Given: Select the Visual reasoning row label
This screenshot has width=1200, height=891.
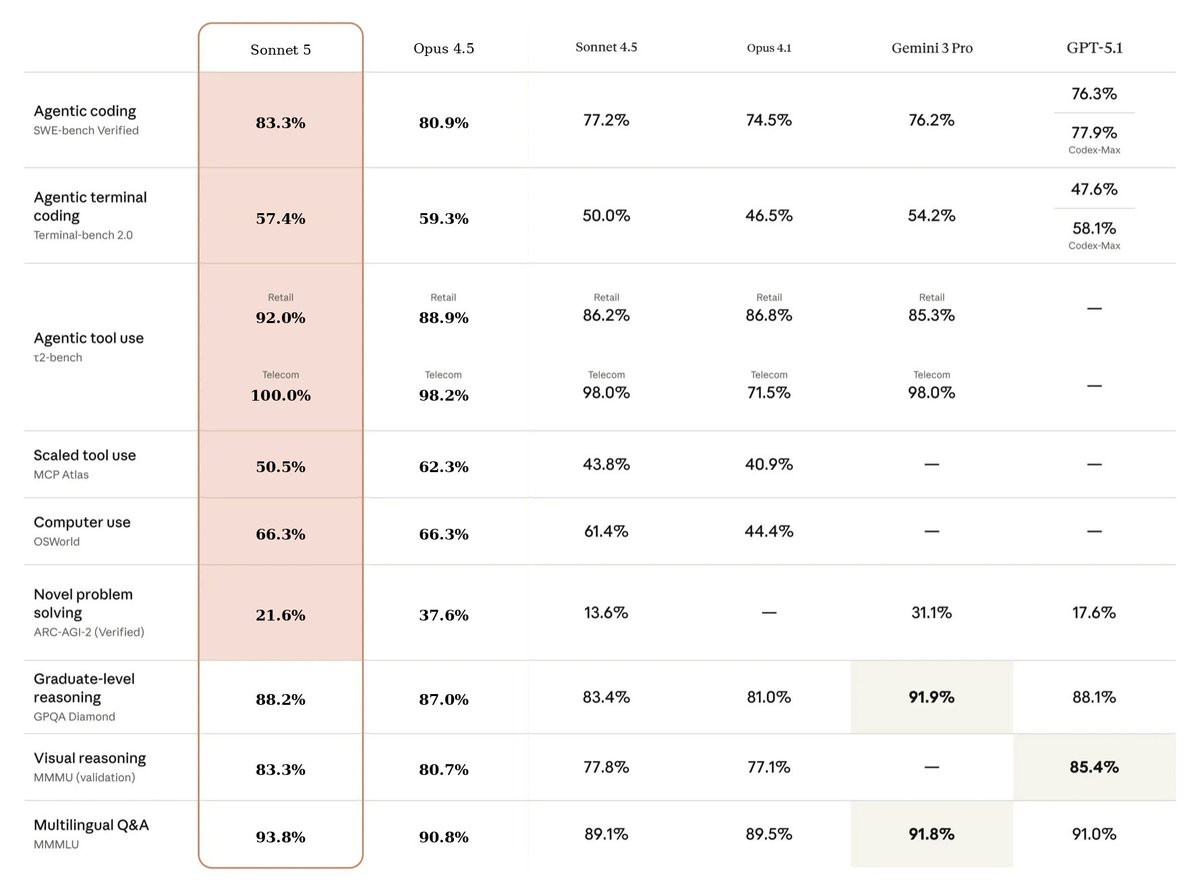Looking at the screenshot, I should (x=90, y=758).
